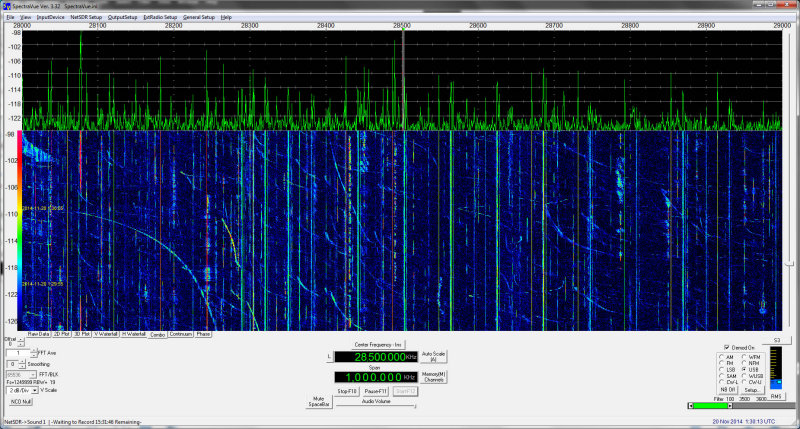Click the NB Off noise blanker button
Screen dimensions: 800x429
point(728,390)
